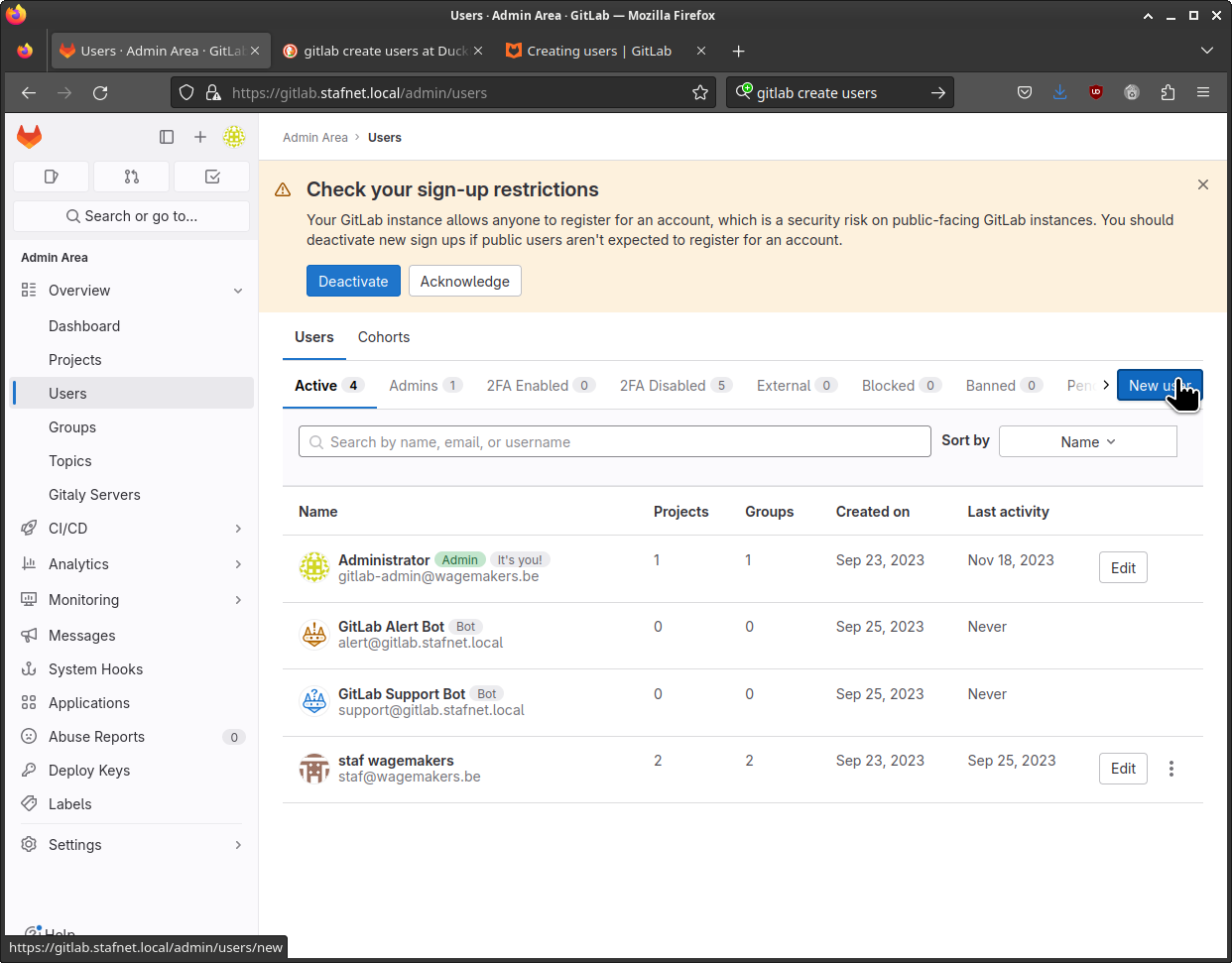Expand the Settings sidebar section
1232x963 pixels.
[x=238, y=845]
